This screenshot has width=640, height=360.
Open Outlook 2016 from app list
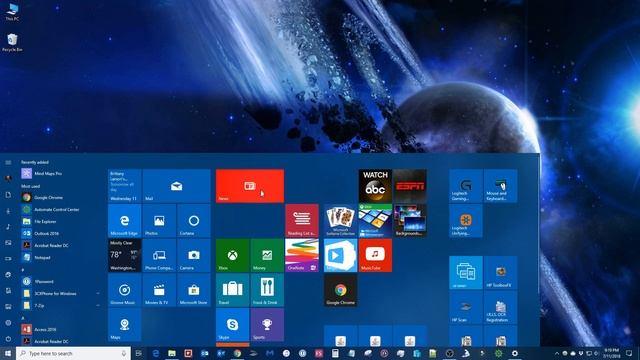coord(59,233)
